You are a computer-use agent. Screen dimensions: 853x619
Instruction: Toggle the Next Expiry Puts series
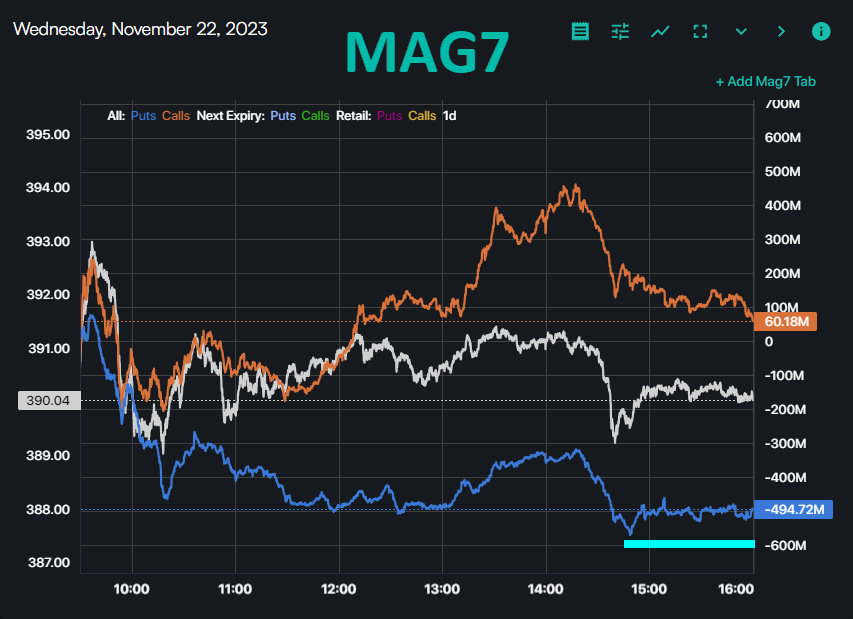pyautogui.click(x=283, y=116)
